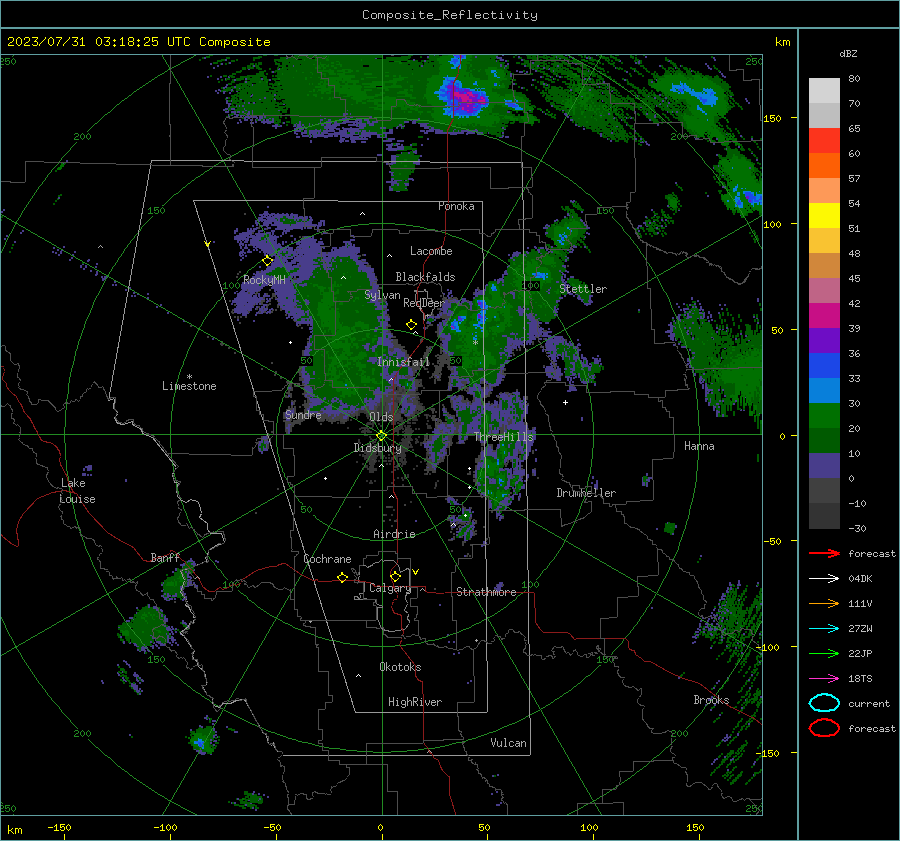Pick the bright yellow 51-54 dBZ swatch
This screenshot has width=900, height=841.
point(824,216)
